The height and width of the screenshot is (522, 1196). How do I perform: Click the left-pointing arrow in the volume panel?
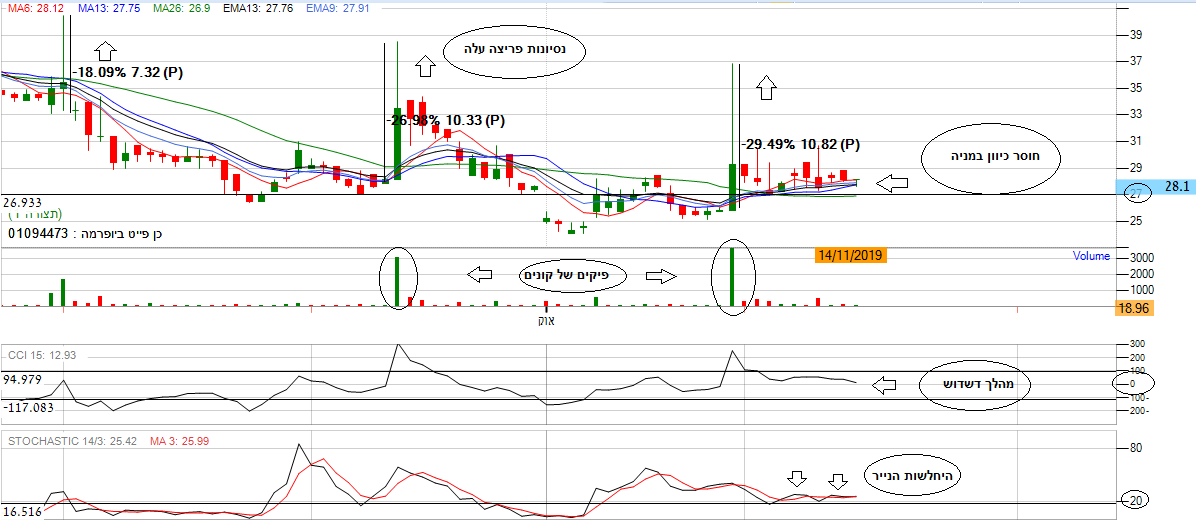pyautogui.click(x=481, y=273)
